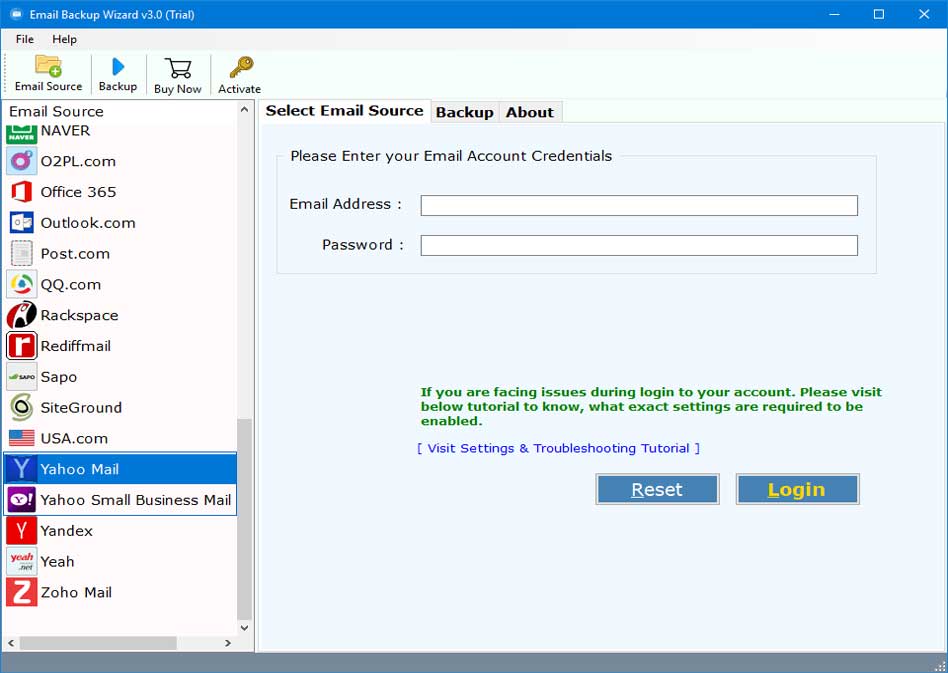Click the Sapo logo icon
This screenshot has width=948, height=673.
coord(21,377)
